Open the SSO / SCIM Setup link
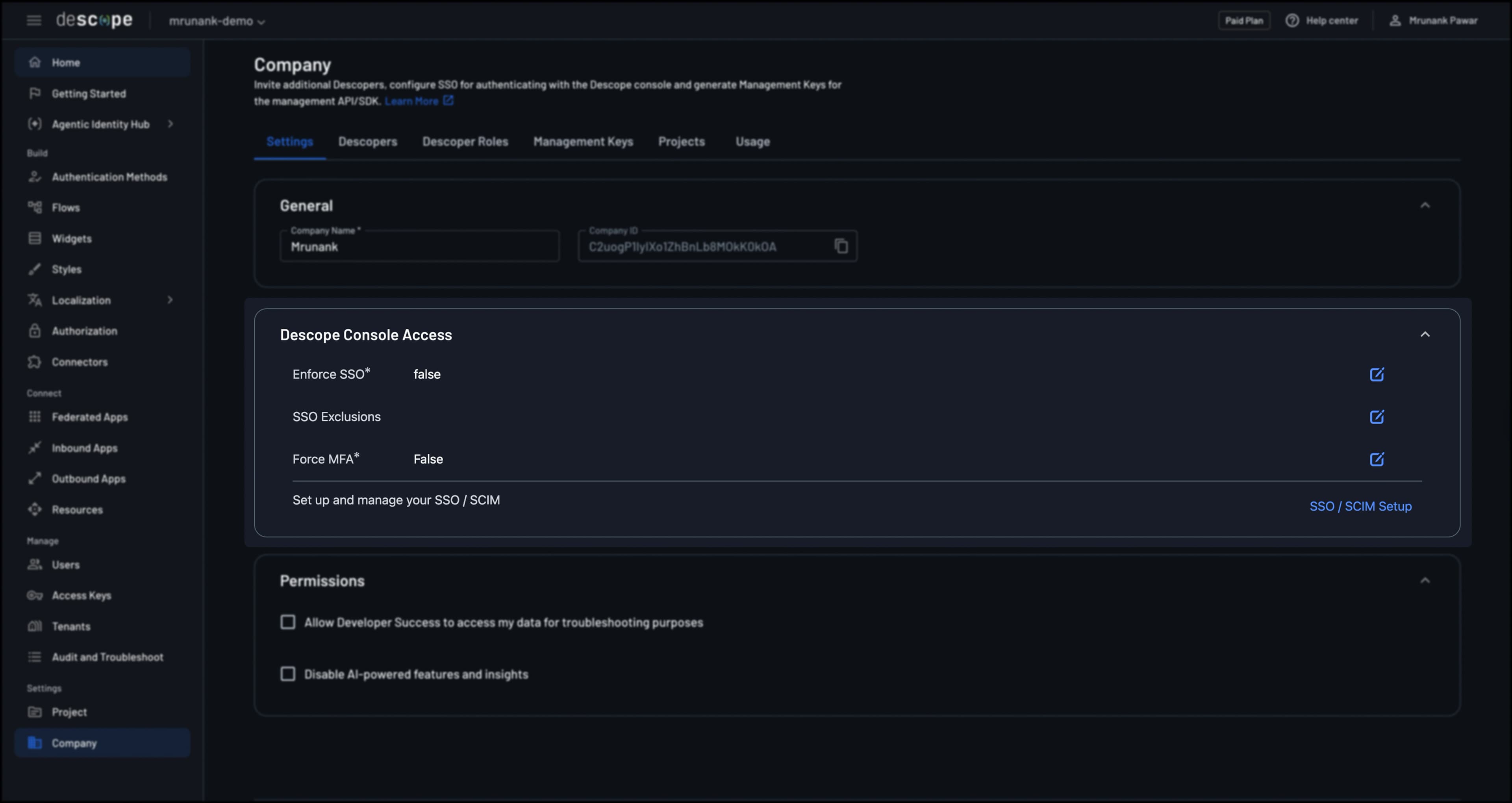 coord(1360,506)
